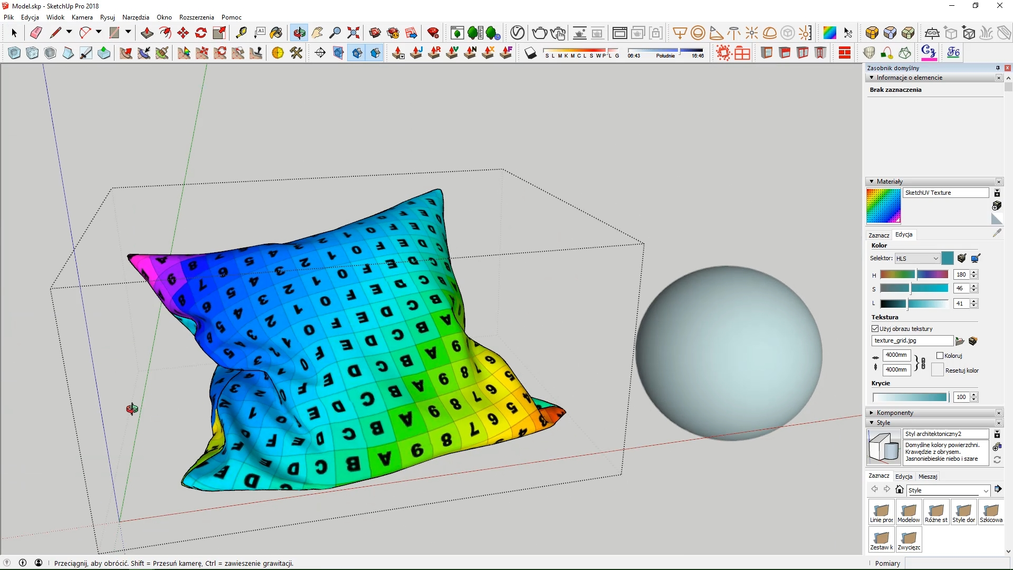This screenshot has width=1013, height=570.
Task: Add a V-Ray dome light
Action: [769, 32]
